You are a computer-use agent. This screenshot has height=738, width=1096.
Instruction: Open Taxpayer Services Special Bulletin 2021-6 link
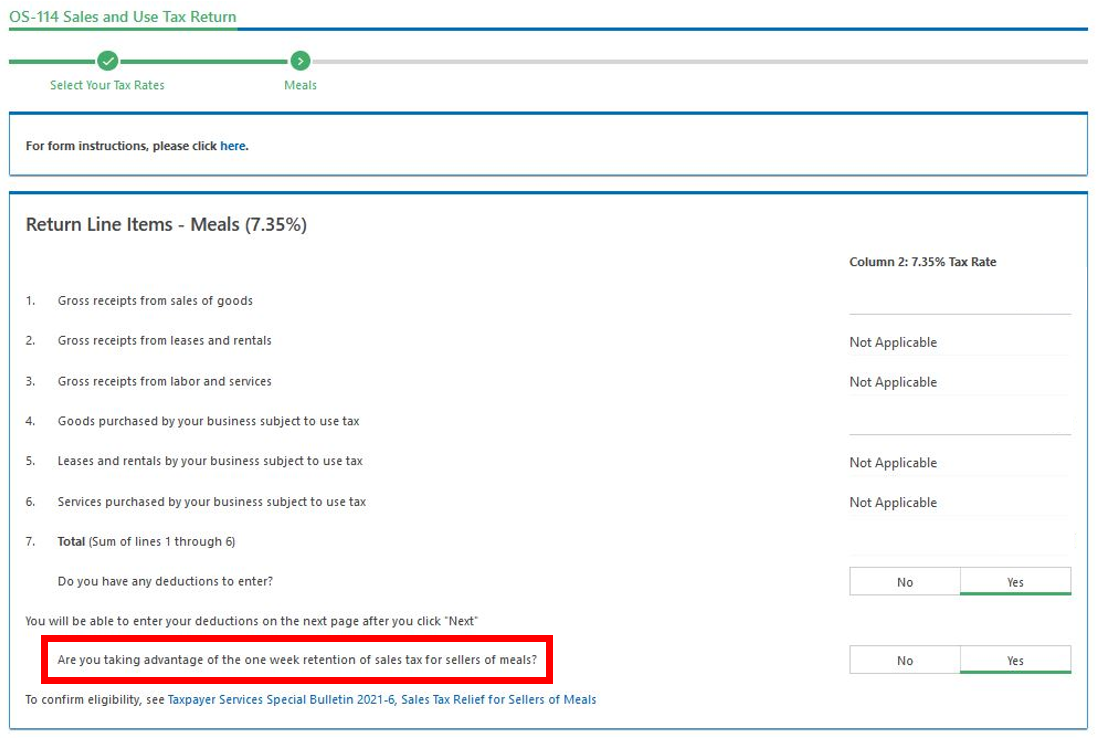[x=381, y=700]
